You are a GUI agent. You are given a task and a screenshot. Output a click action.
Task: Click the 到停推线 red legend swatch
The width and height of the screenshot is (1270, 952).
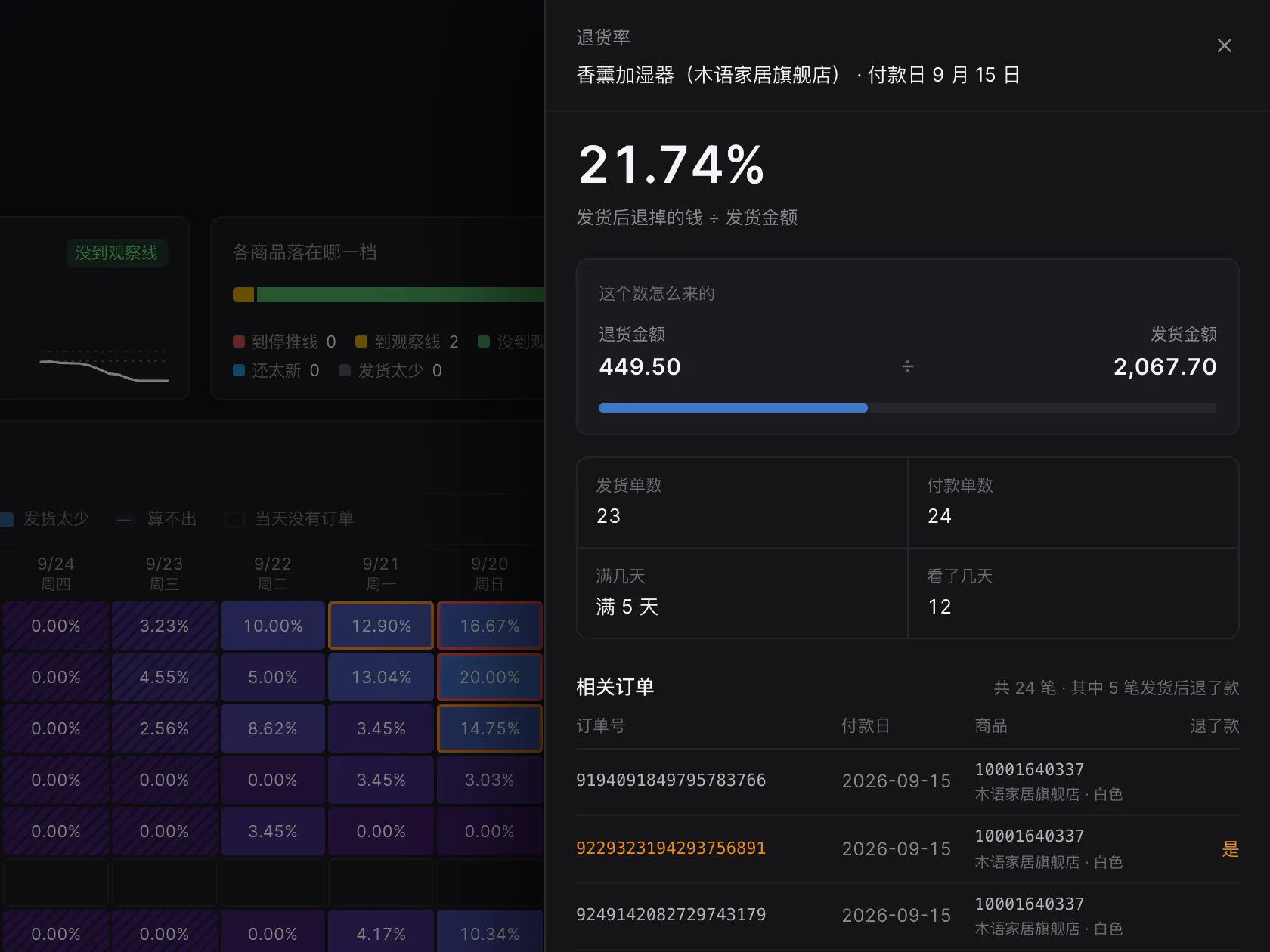tap(239, 342)
